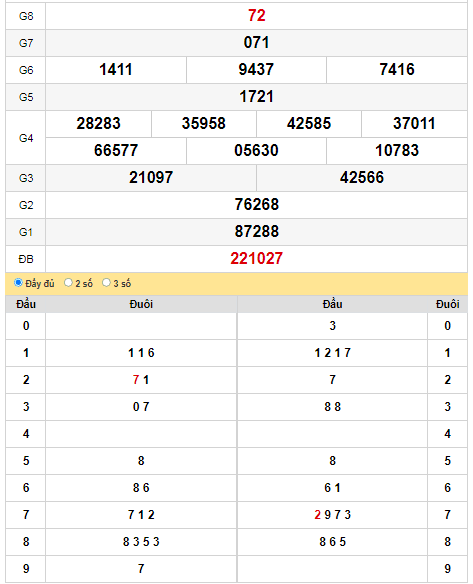The width and height of the screenshot is (473, 584).
Task: Click the G6 number 7416
Action: click(x=397, y=70)
